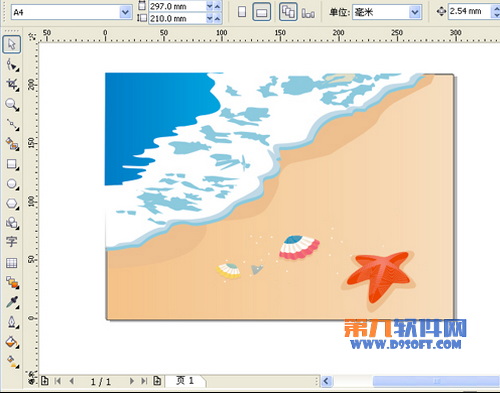The image size is (500, 393).
Task: Select the Fill bucket tool
Action: 12,342
